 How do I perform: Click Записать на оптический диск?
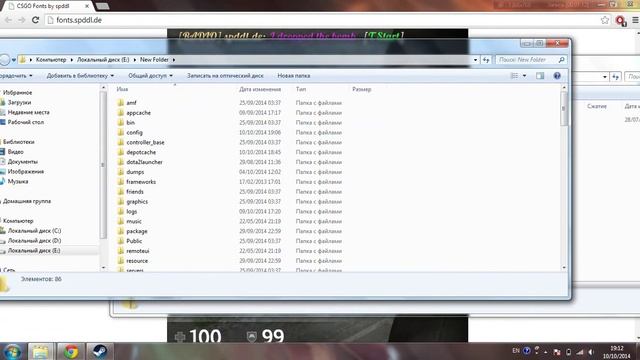point(225,76)
